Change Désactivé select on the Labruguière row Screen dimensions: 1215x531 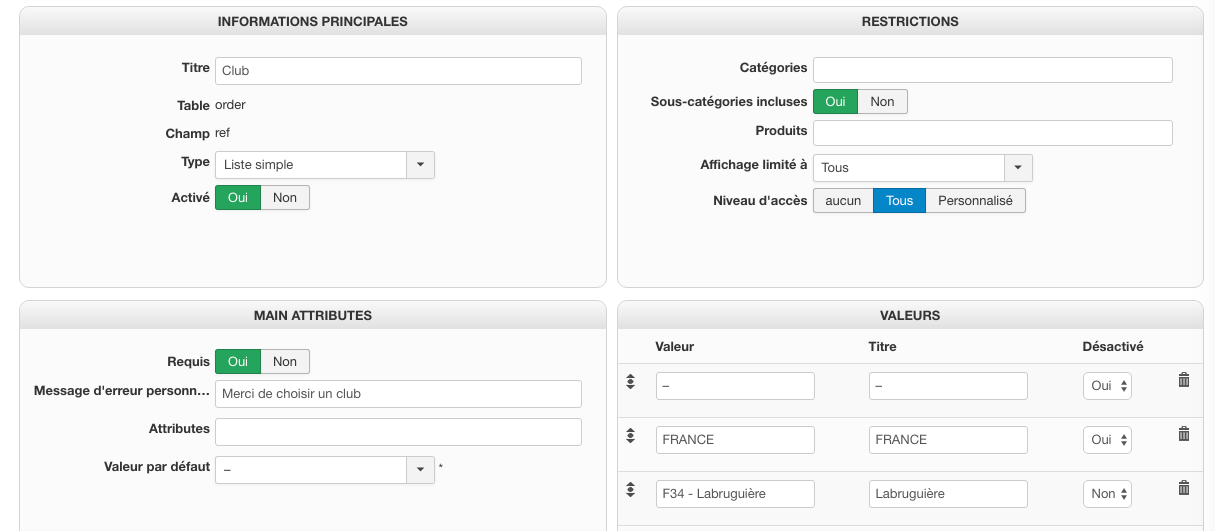(x=1107, y=494)
